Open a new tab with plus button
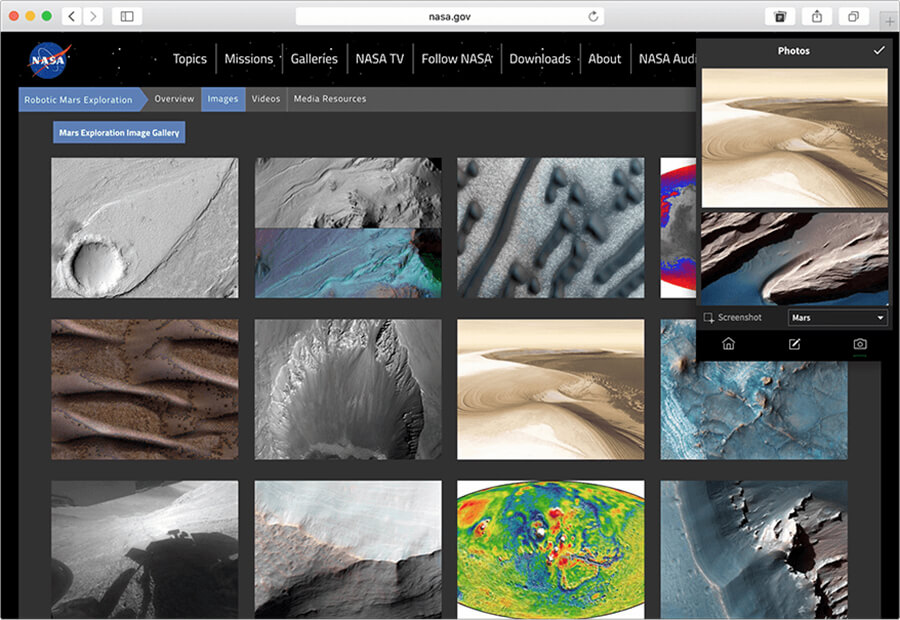Screen dimensions: 900x620 click(x=888, y=20)
